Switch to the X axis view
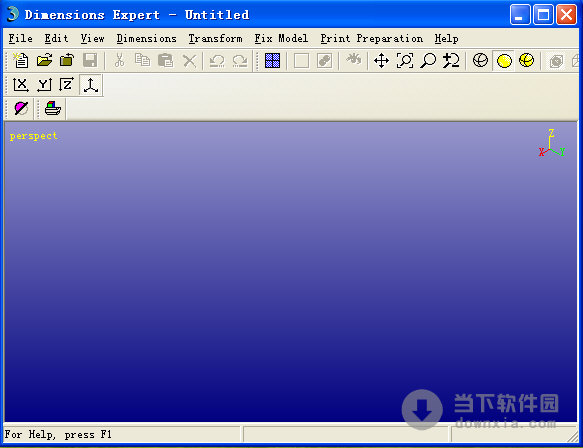Viewport: 583px width, 448px height. (21, 85)
